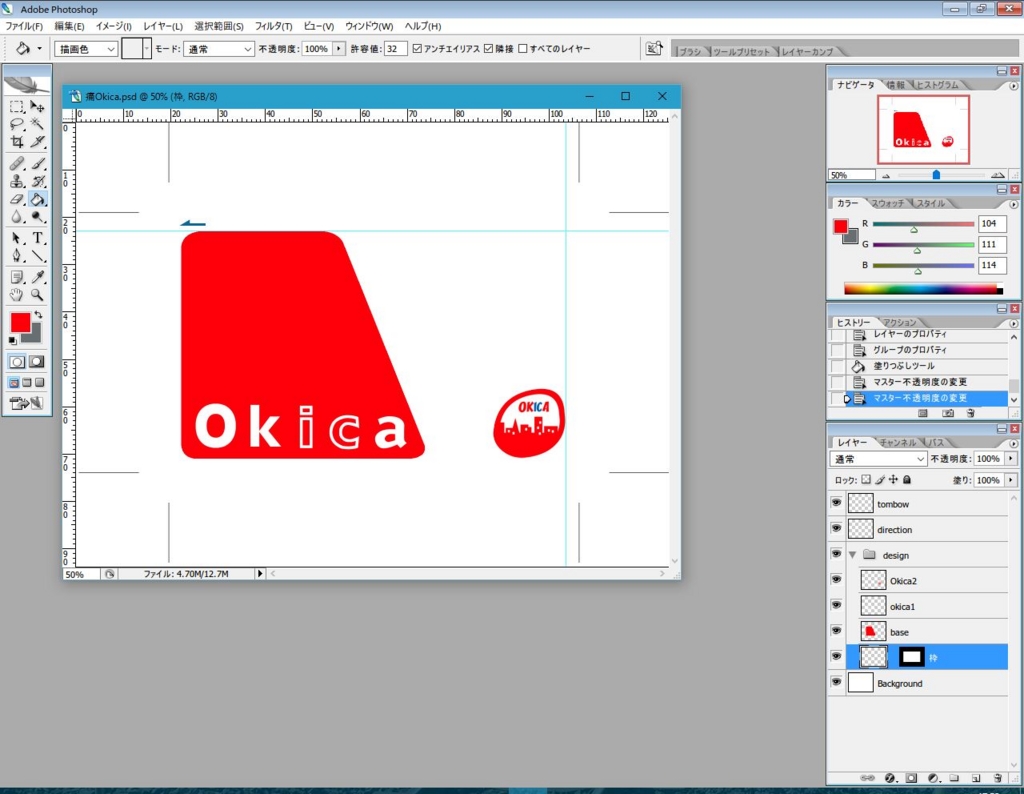This screenshot has height=794, width=1024.
Task: Open the layer blend mode dropdown
Action: [x=878, y=459]
